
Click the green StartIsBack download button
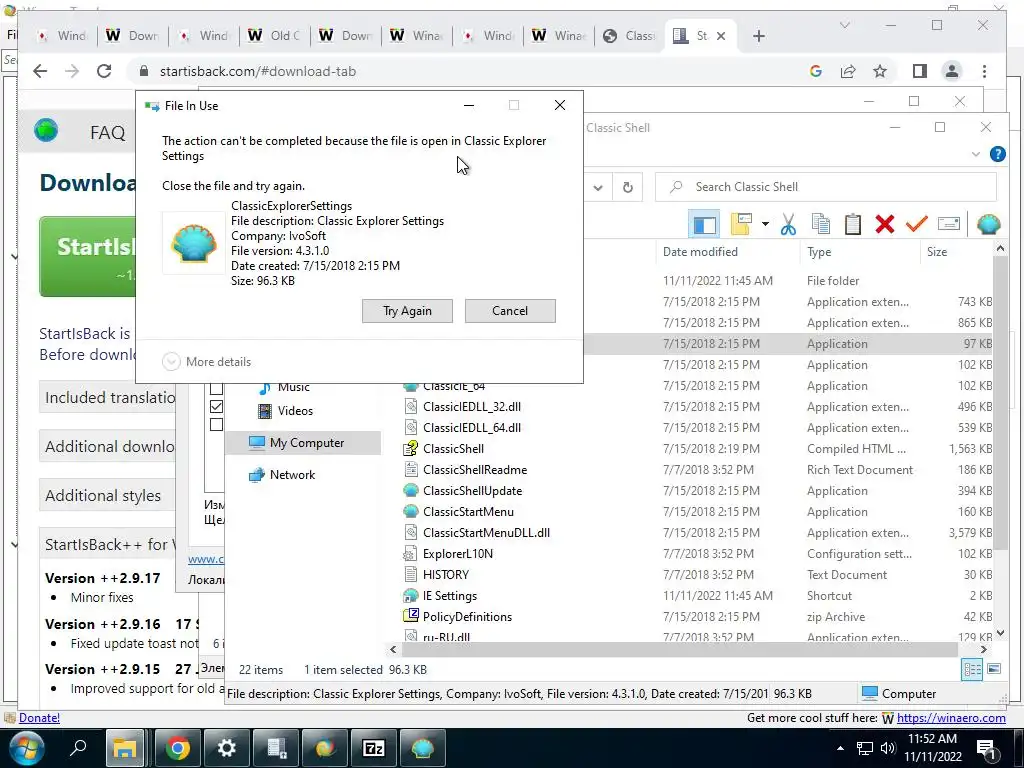(x=88, y=256)
